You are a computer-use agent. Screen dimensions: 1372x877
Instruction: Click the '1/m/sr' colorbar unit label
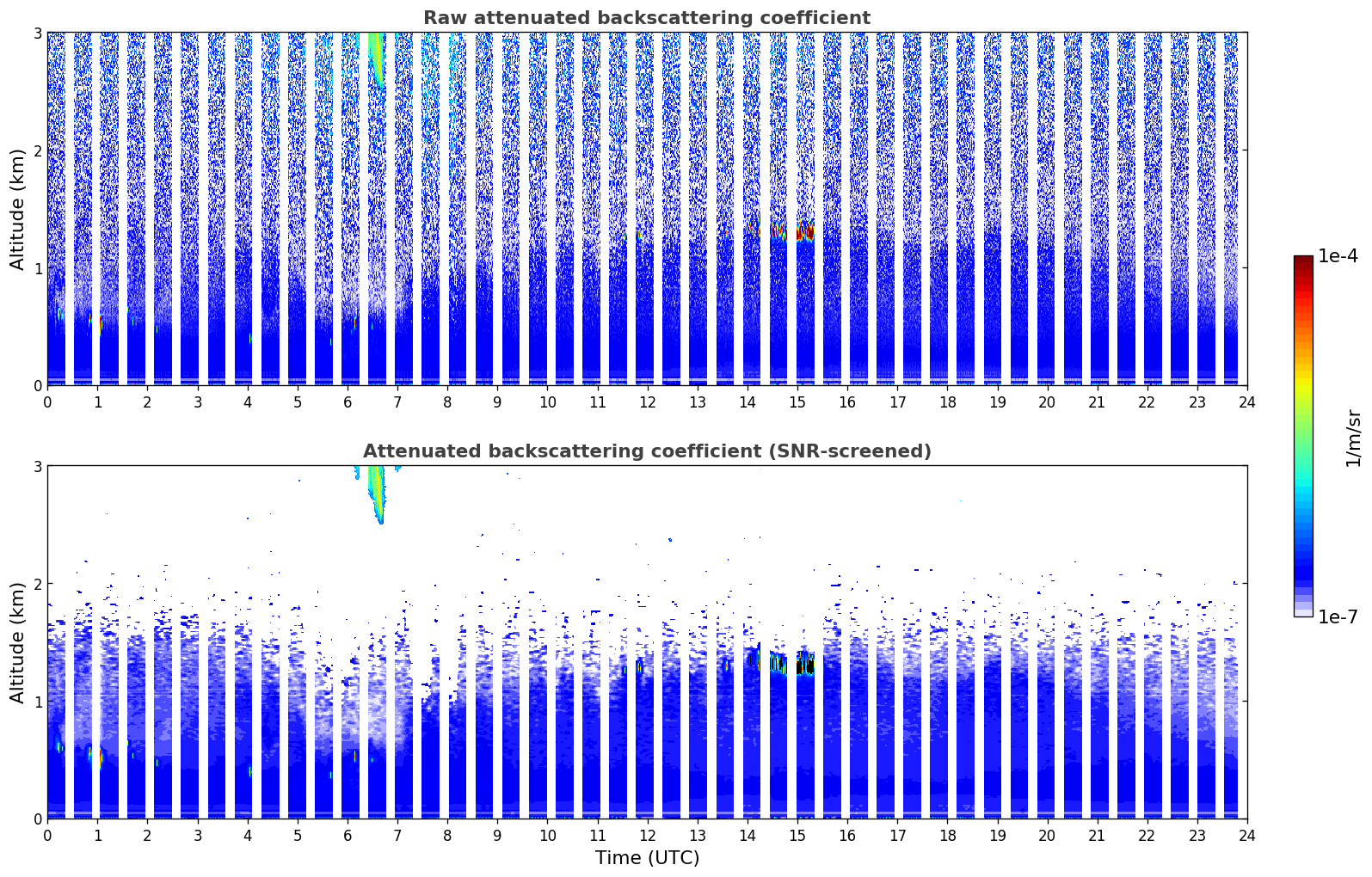click(x=1353, y=438)
